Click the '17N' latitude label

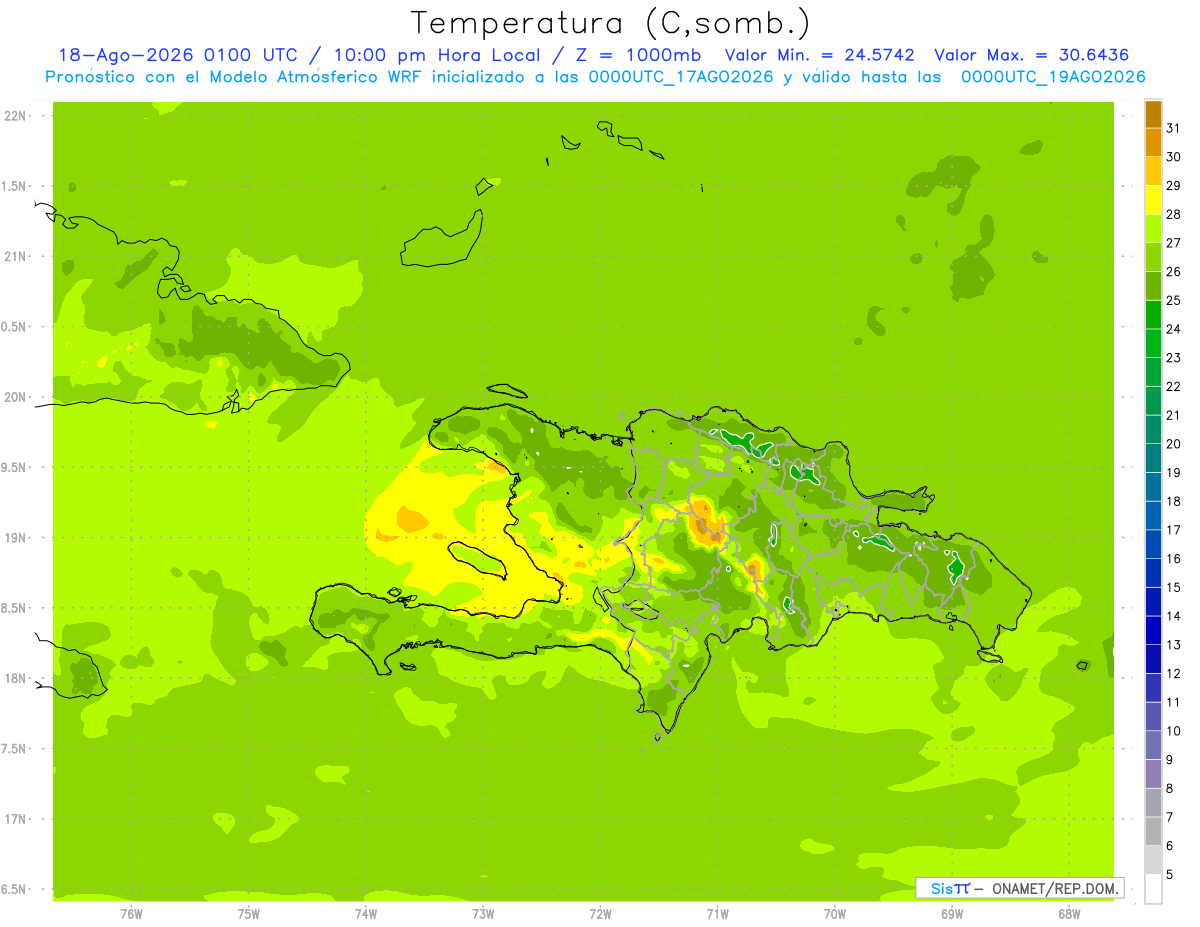16,819
